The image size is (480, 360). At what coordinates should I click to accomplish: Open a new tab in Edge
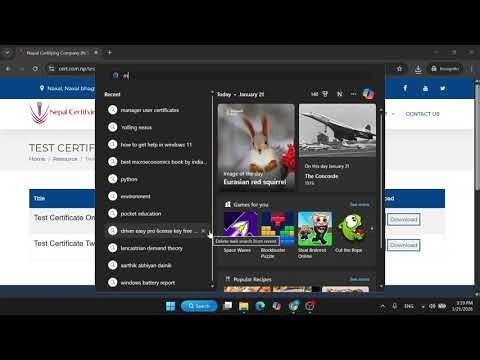click(109, 52)
